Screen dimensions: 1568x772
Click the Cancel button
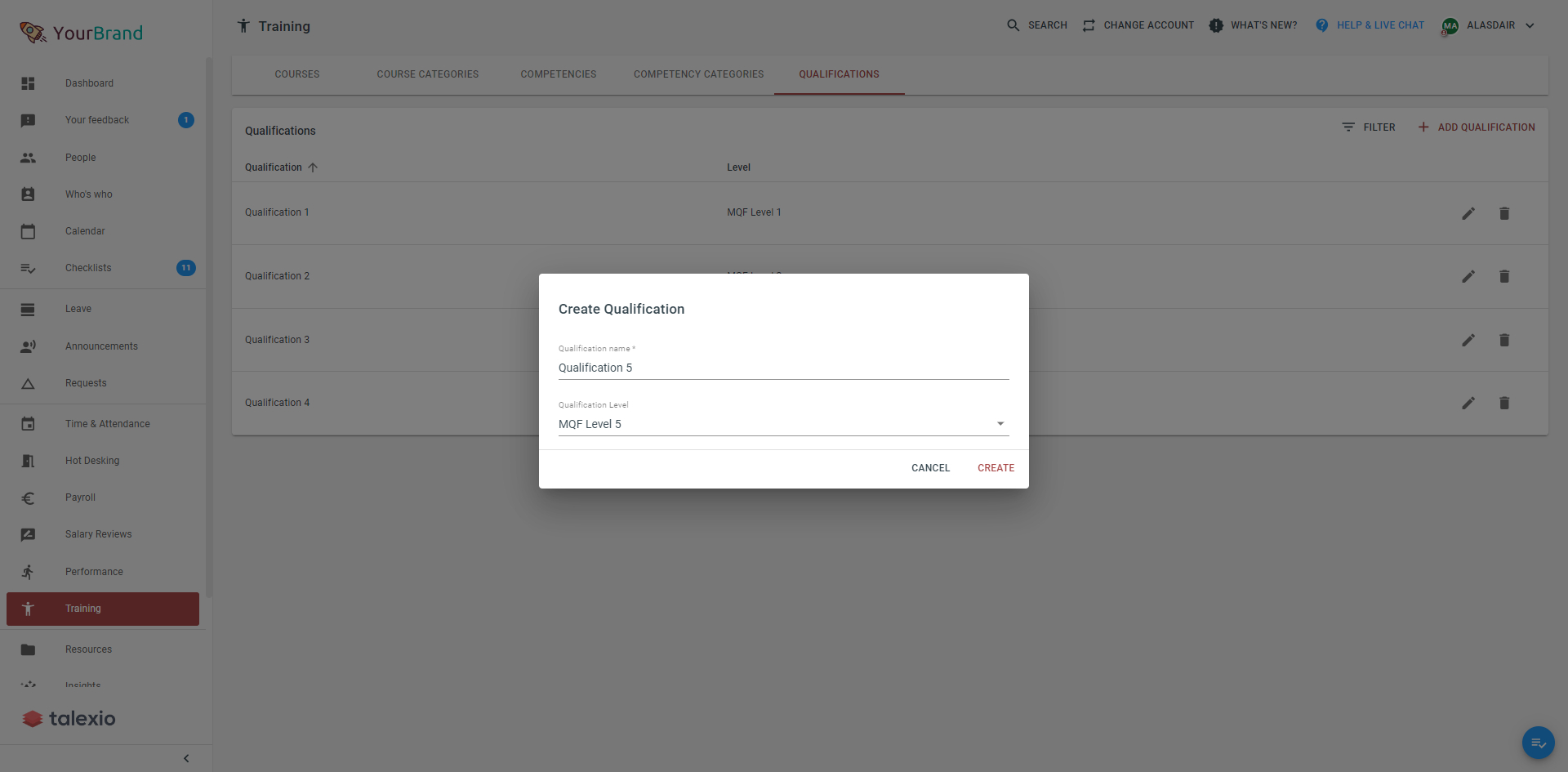[931, 468]
